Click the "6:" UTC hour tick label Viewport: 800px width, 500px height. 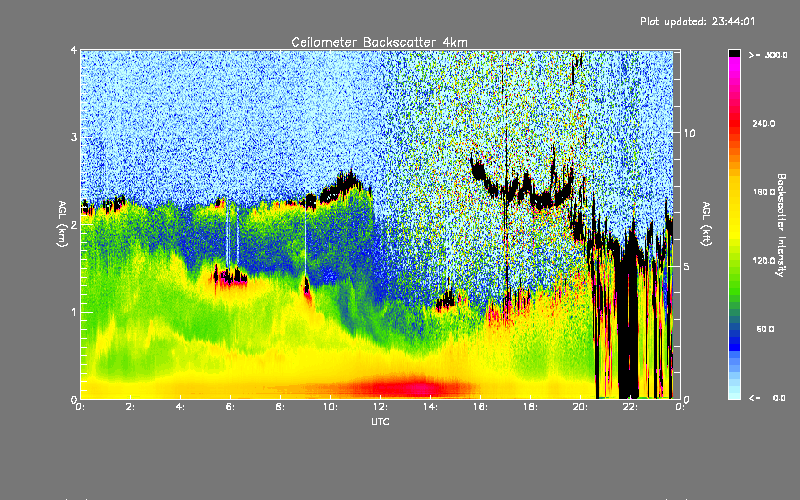pos(231,407)
